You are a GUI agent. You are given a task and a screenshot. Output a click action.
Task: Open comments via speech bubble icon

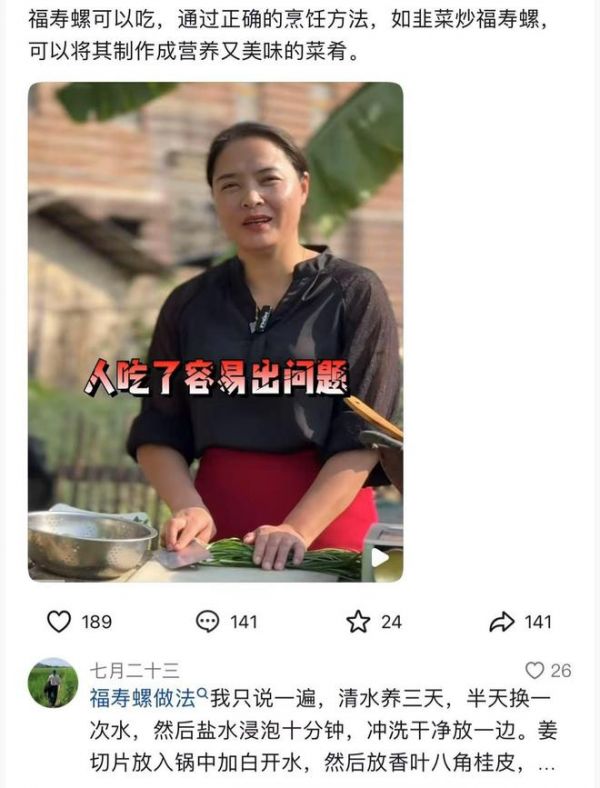[207, 622]
